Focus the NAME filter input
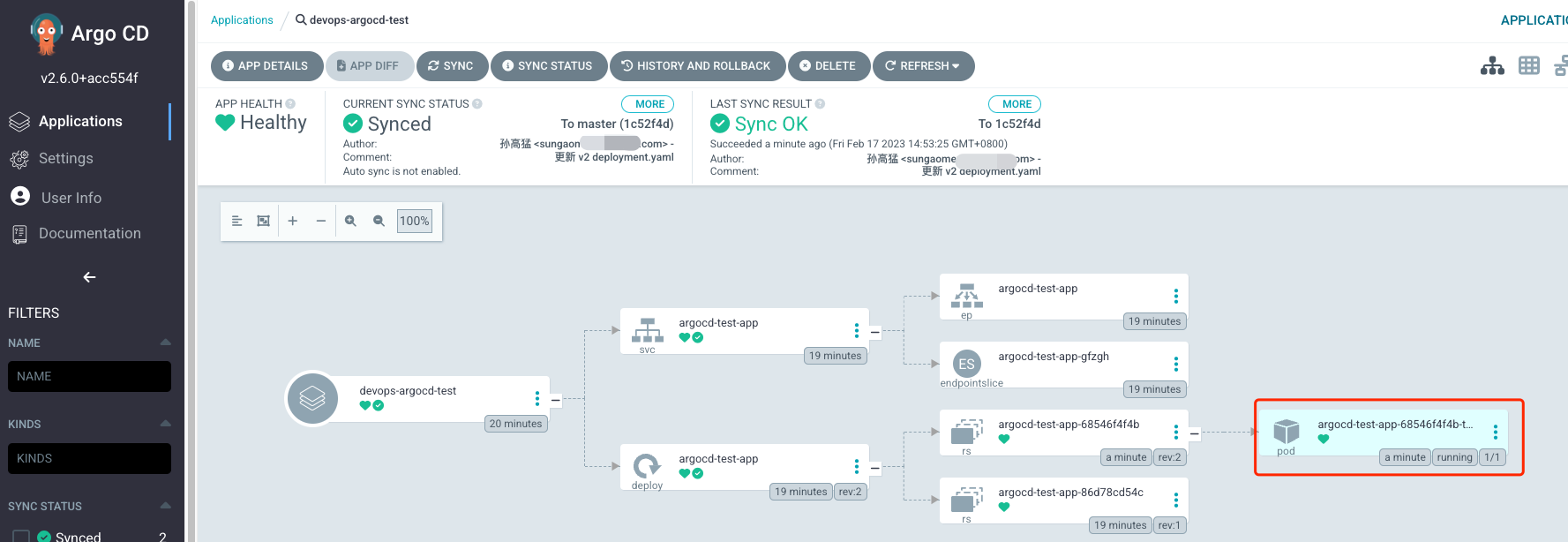1568x542 pixels. coord(89,377)
